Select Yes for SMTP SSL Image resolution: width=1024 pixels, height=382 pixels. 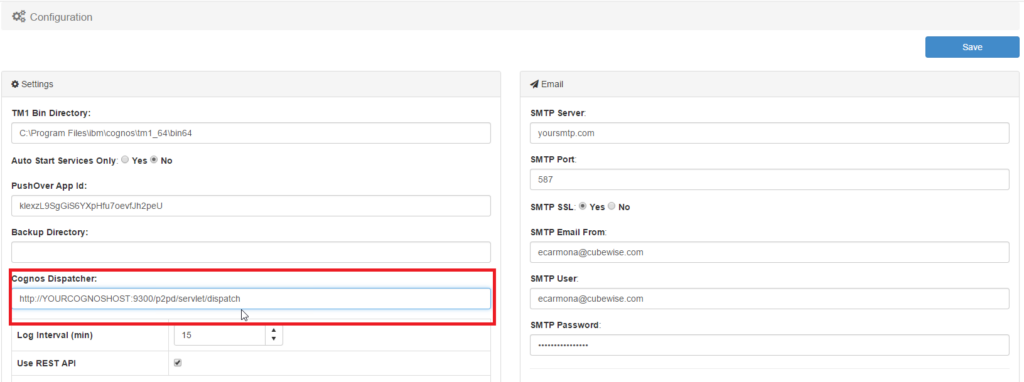pos(583,206)
